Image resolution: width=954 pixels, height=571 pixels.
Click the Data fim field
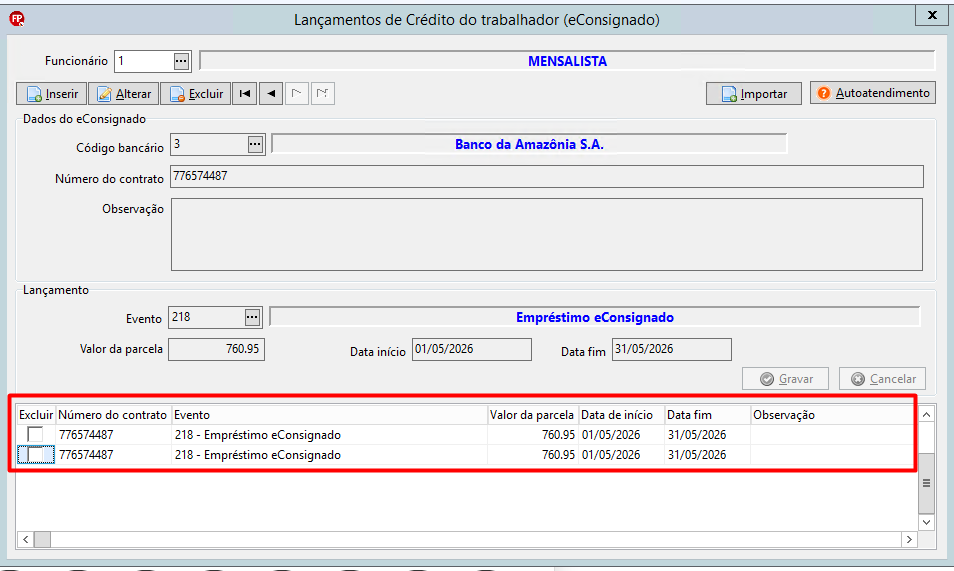pyautogui.click(x=672, y=349)
